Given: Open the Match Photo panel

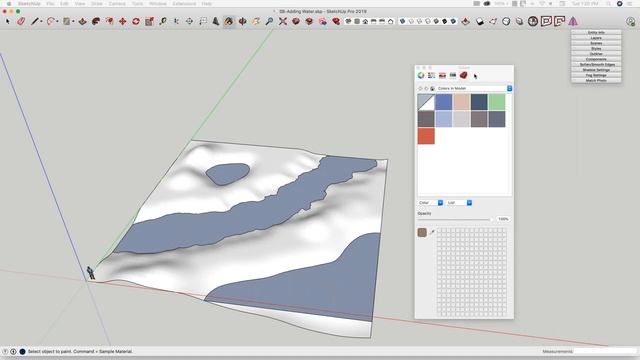Looking at the screenshot, I should [596, 80].
